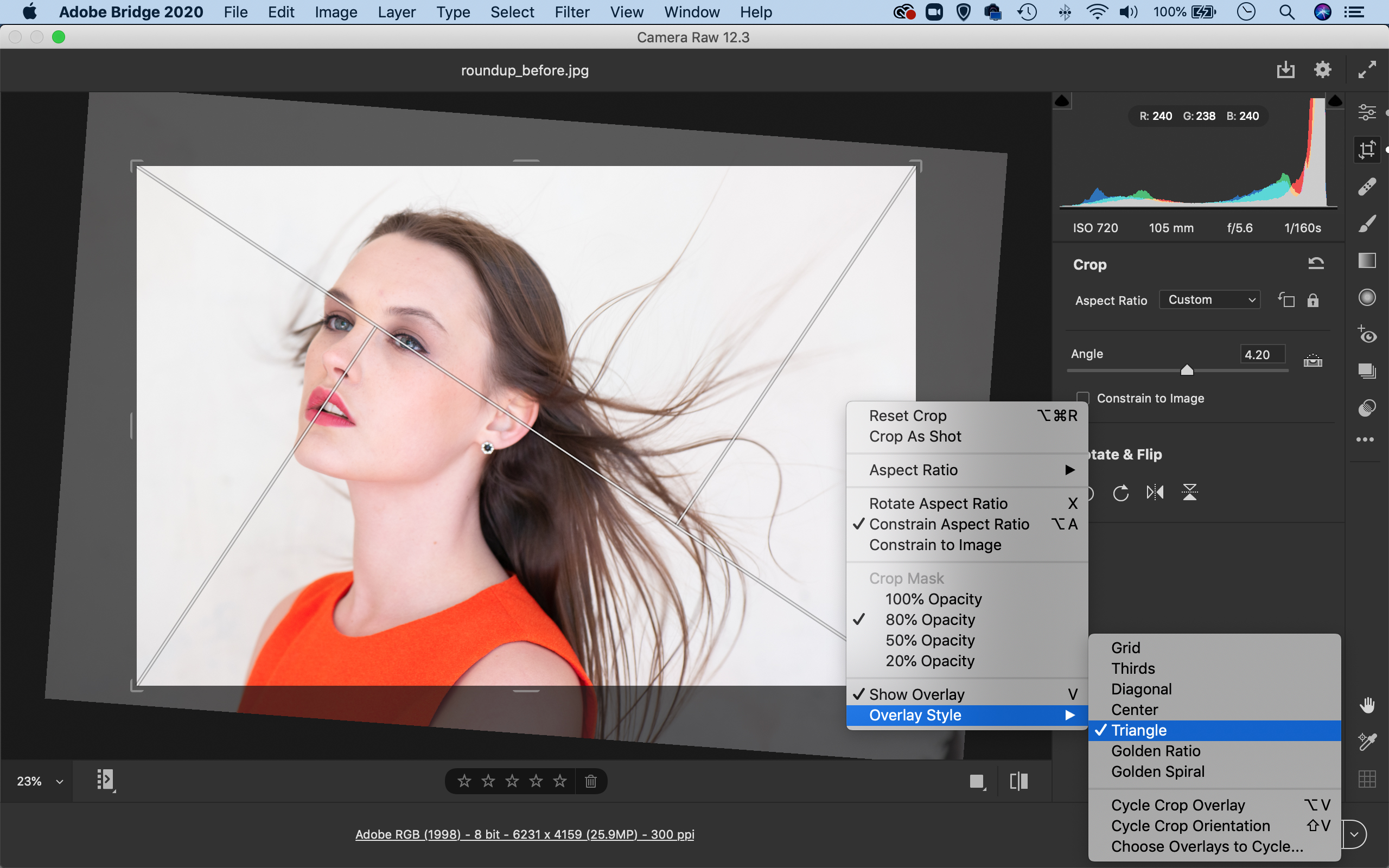Click the Angle value input field
Image resolution: width=1389 pixels, height=868 pixels.
1259,353
